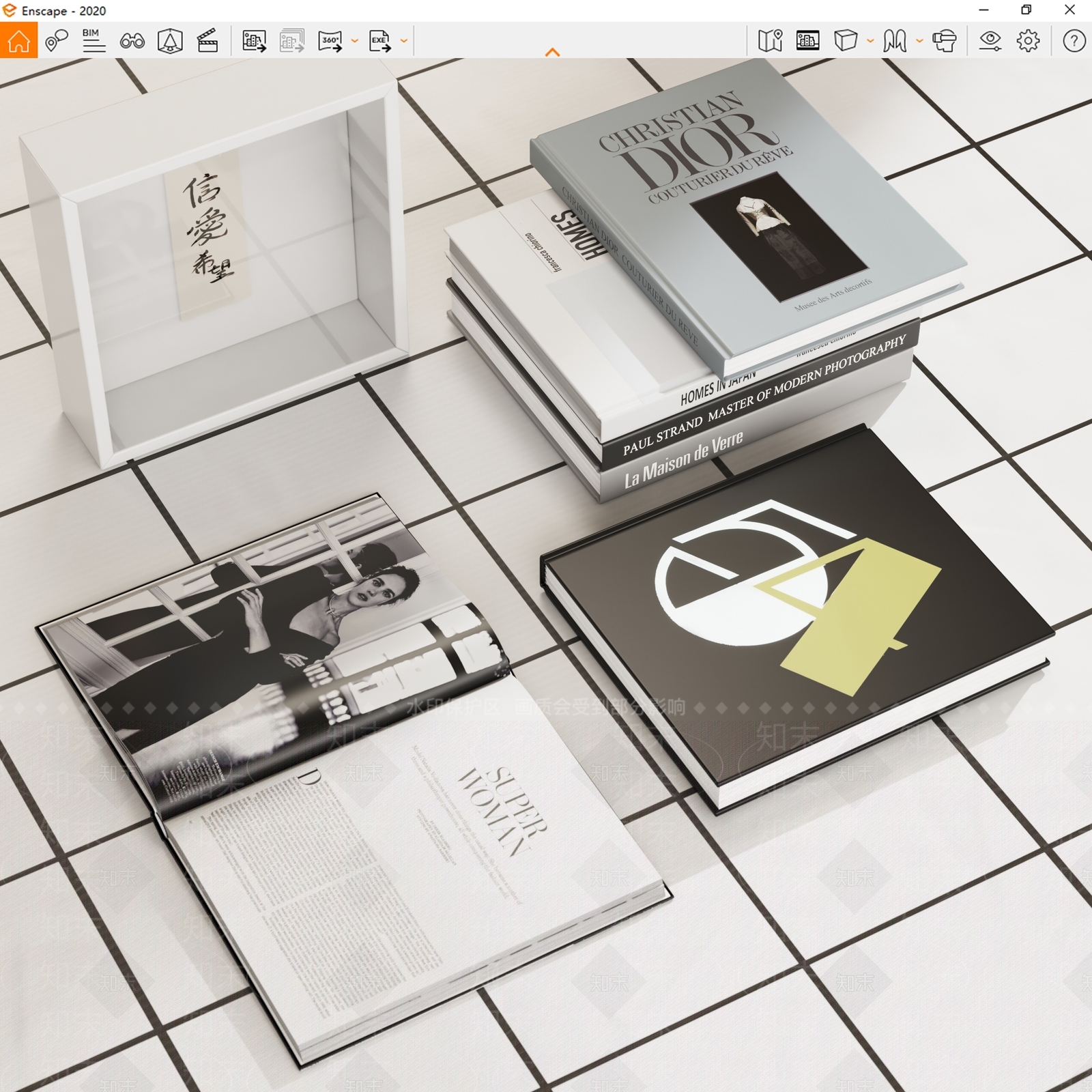Restore down the Enscape window
Viewport: 1092px width, 1092px height.
click(1026, 10)
